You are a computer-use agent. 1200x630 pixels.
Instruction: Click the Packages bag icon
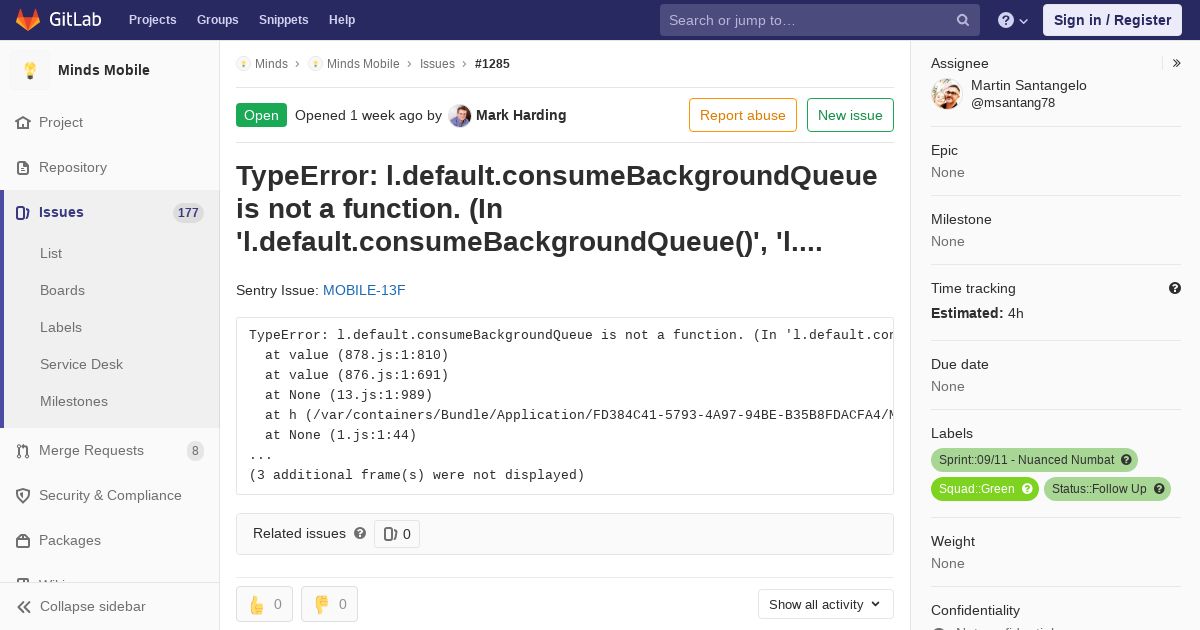click(23, 541)
